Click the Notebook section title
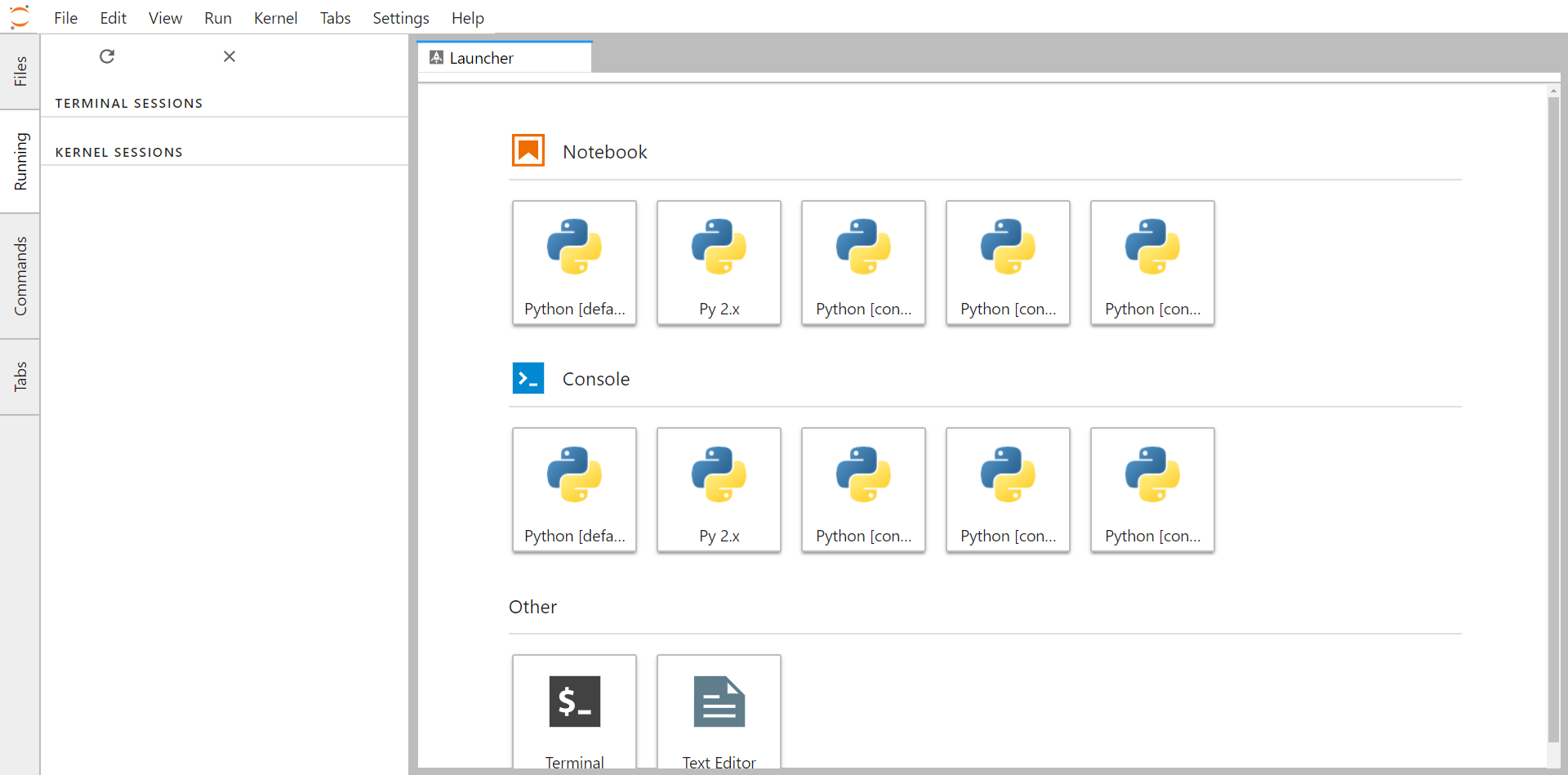The width and height of the screenshot is (1568, 775). pos(604,152)
